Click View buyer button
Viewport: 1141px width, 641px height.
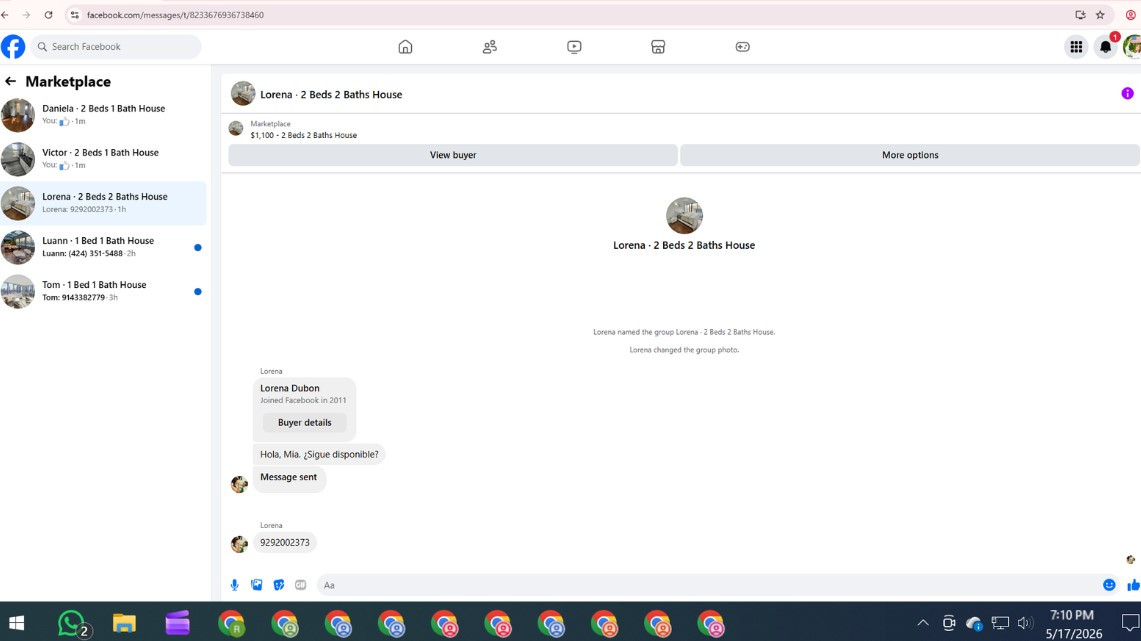tap(453, 155)
